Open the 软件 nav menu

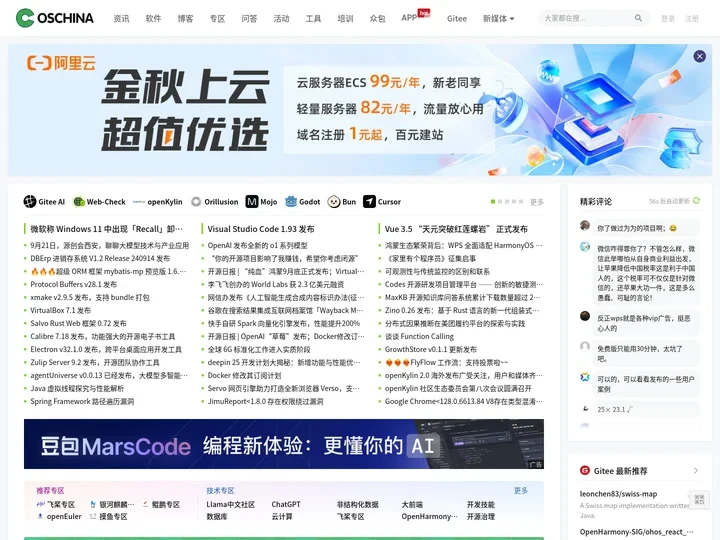pos(153,18)
